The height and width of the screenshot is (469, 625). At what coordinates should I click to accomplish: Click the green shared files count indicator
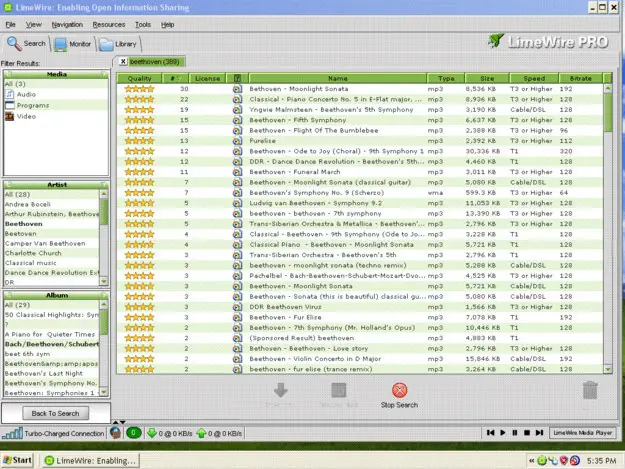134,433
